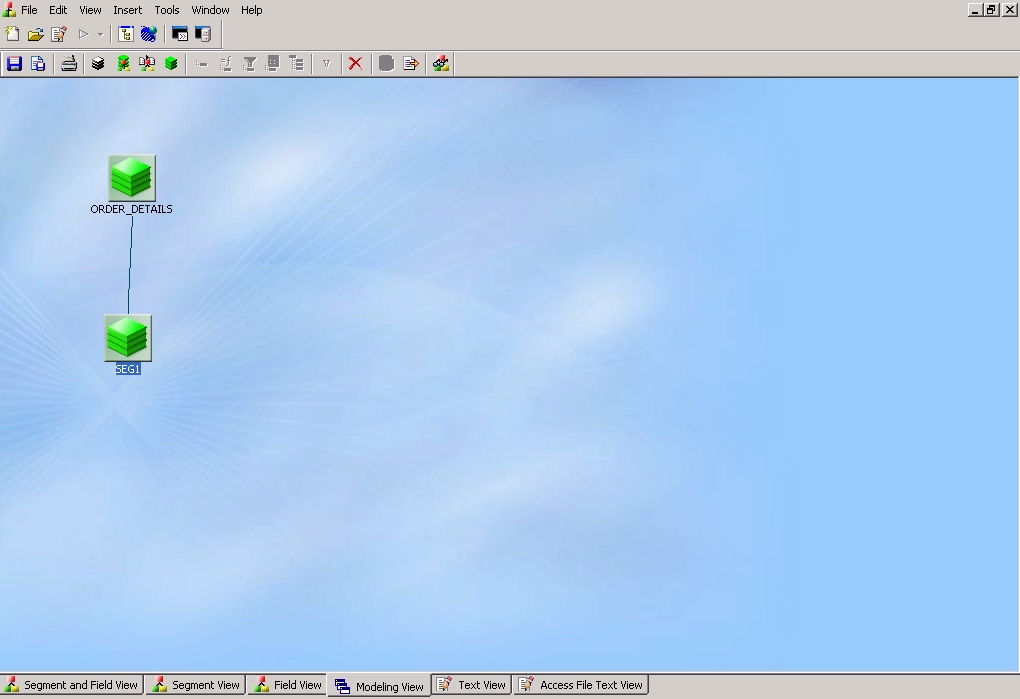1020x699 pixels.
Task: Click the black stacked segment icon
Action: (98, 64)
